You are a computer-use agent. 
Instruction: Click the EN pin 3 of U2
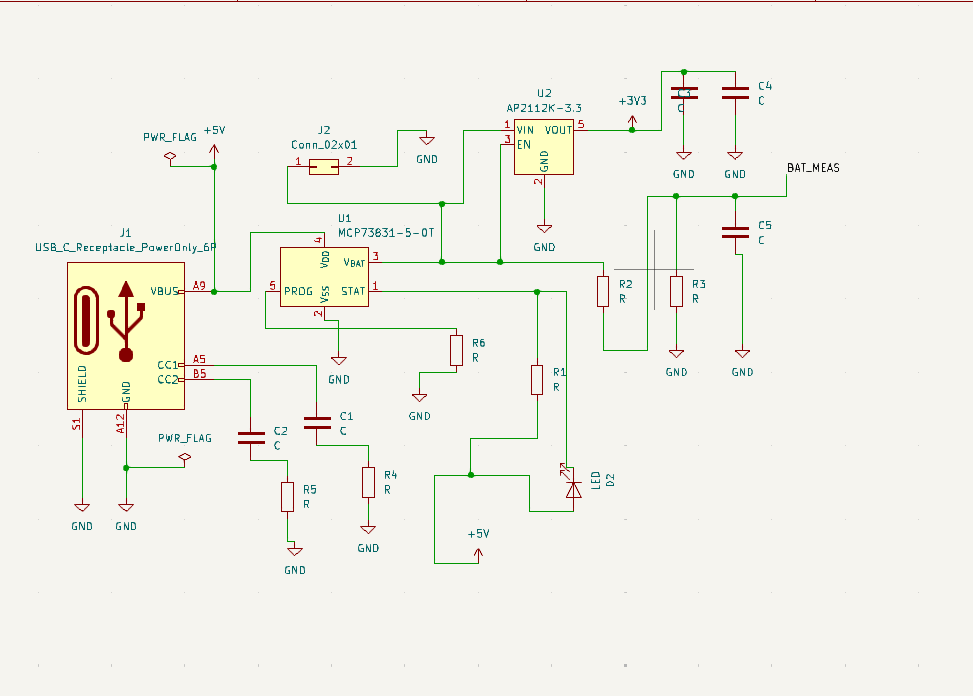point(508,143)
